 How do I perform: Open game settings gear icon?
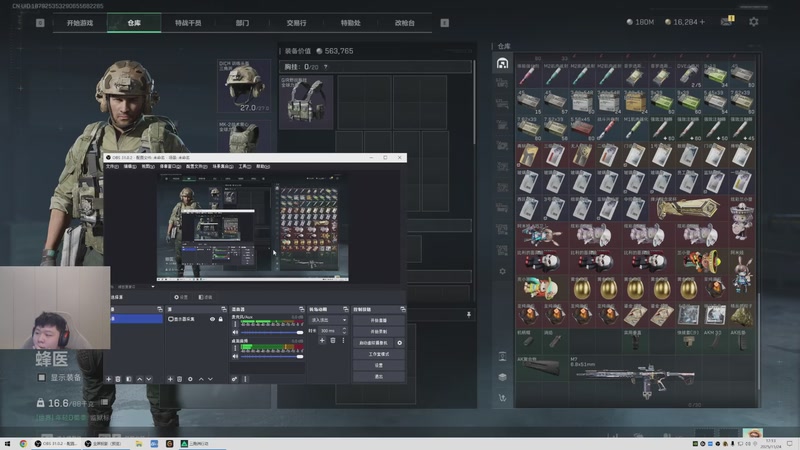point(754,21)
